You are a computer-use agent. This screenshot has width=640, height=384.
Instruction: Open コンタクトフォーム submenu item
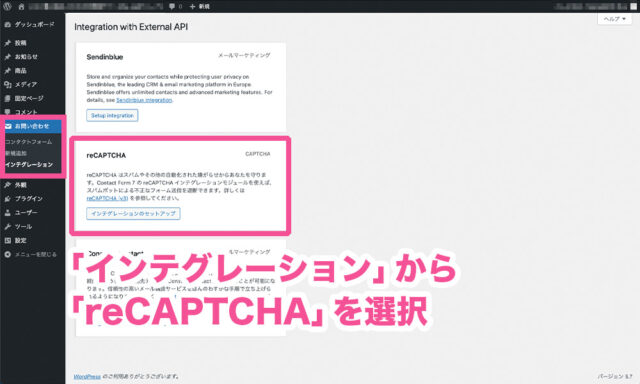[29, 142]
